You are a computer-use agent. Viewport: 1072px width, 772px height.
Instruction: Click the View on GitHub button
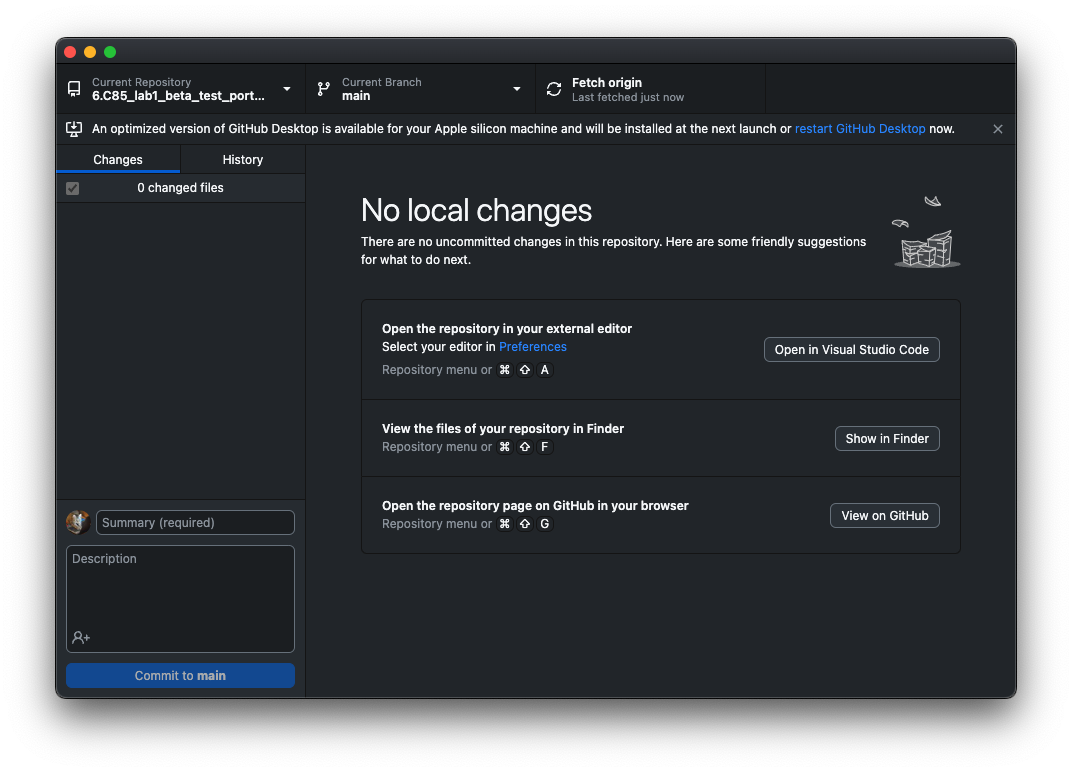(884, 516)
